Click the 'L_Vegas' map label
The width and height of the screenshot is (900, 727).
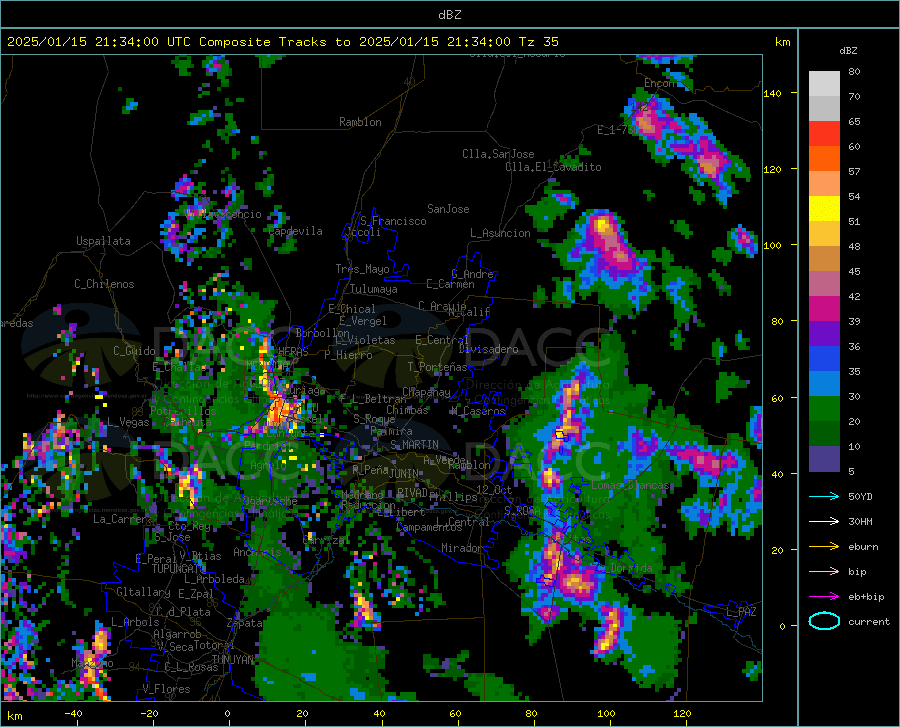pyautogui.click(x=128, y=422)
